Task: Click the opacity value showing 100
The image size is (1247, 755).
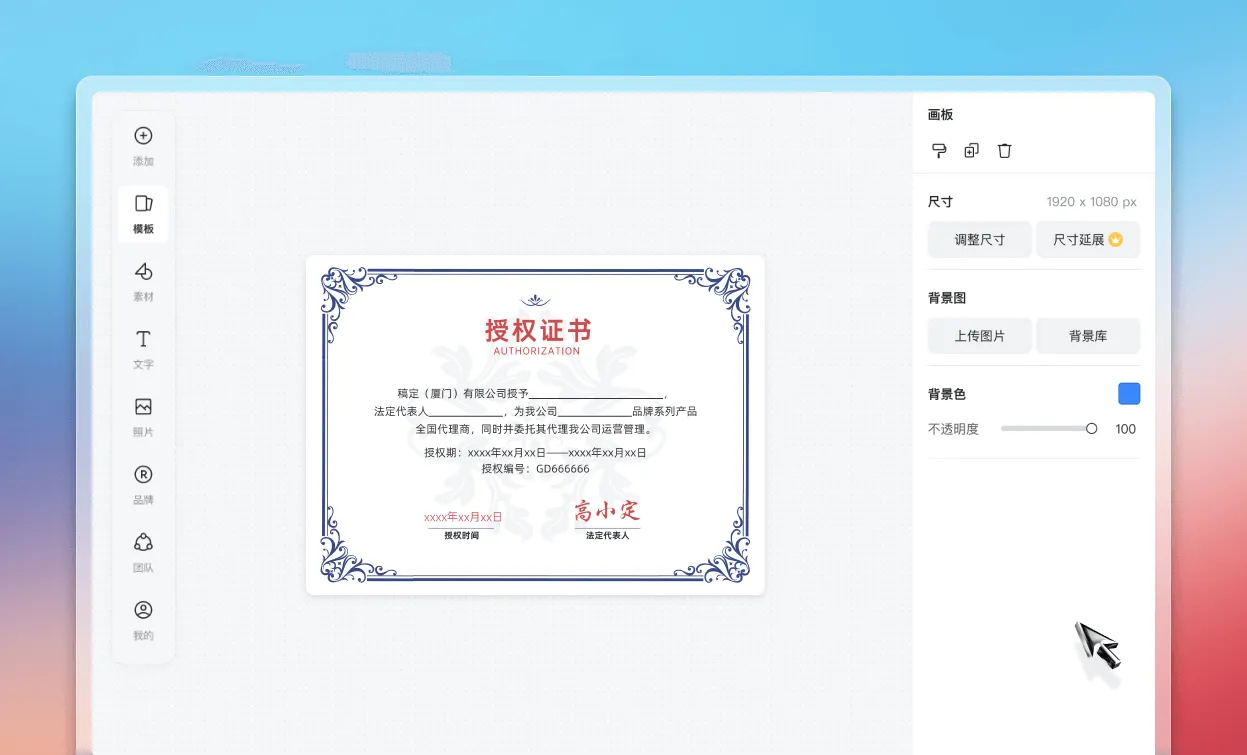Action: tap(1125, 428)
